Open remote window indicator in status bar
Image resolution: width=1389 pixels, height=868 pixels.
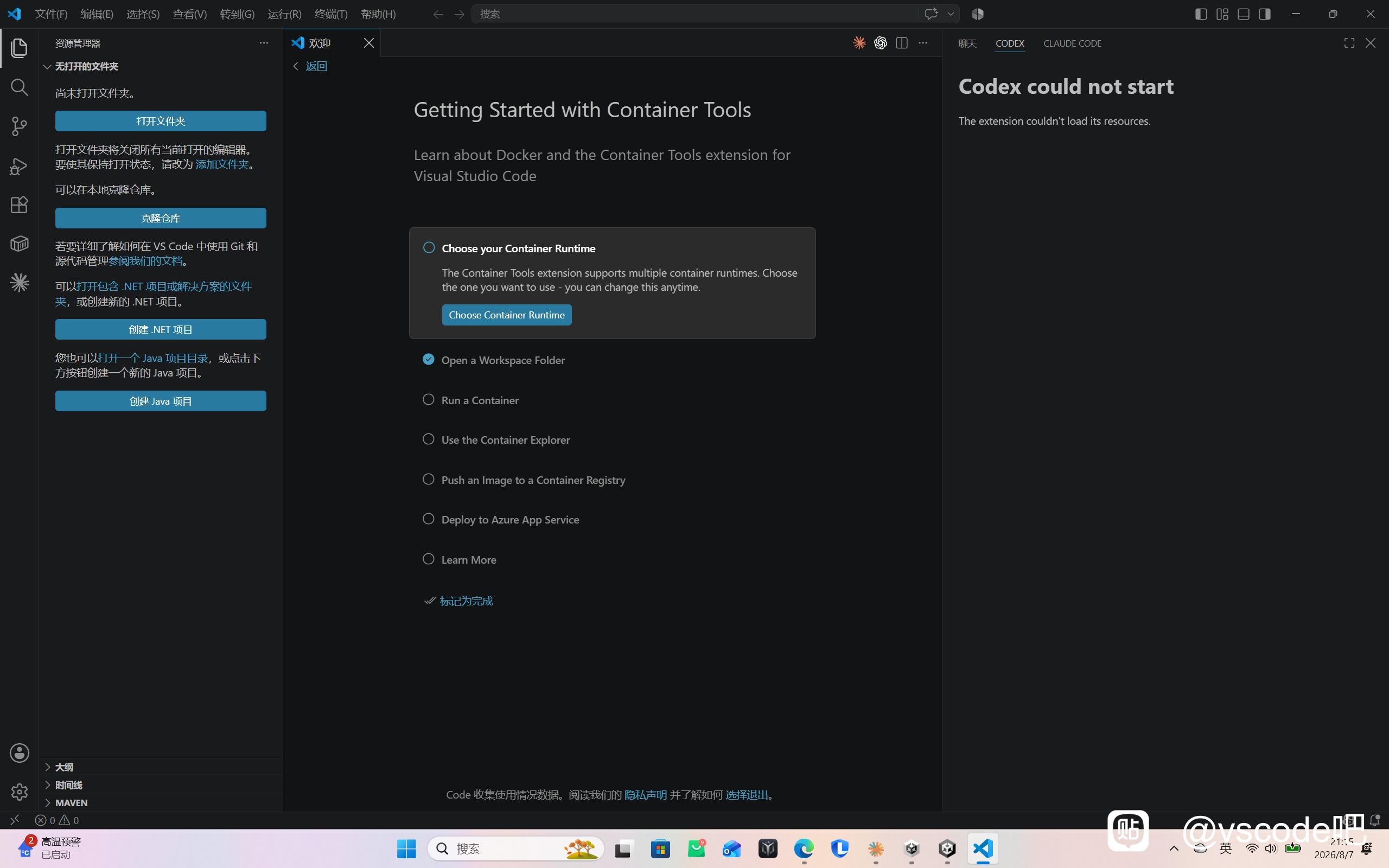coord(14,820)
